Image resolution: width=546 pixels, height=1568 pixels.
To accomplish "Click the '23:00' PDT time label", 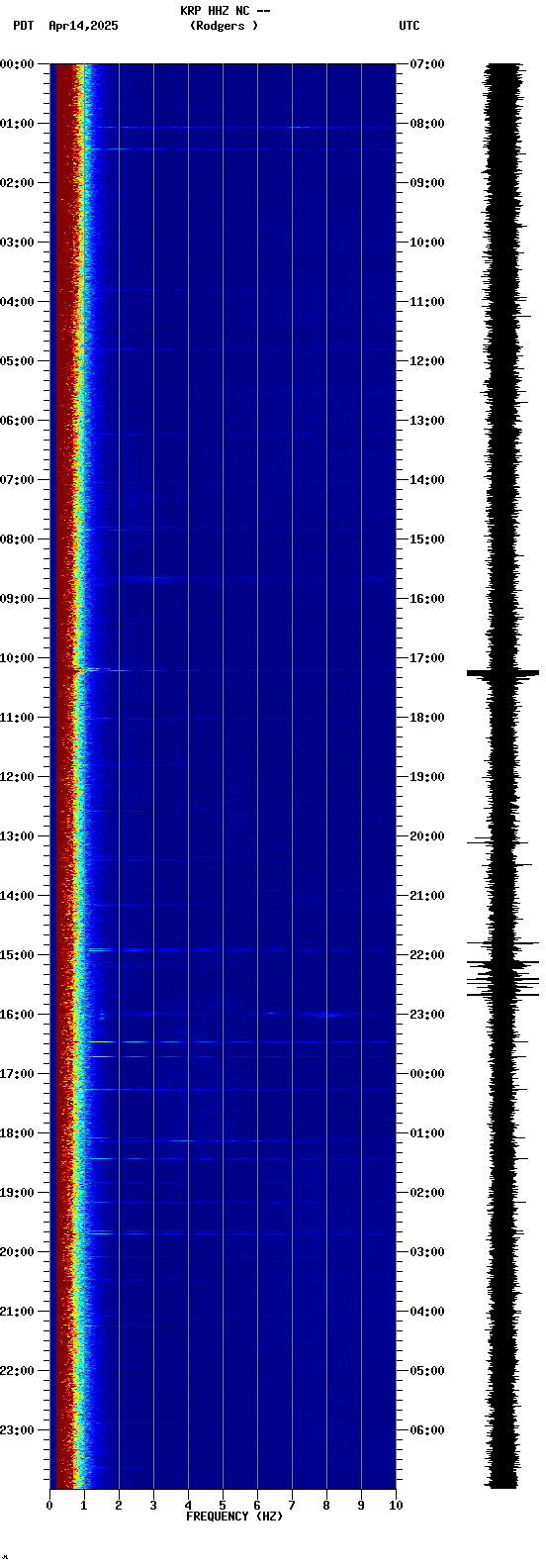I will tap(17, 1430).
